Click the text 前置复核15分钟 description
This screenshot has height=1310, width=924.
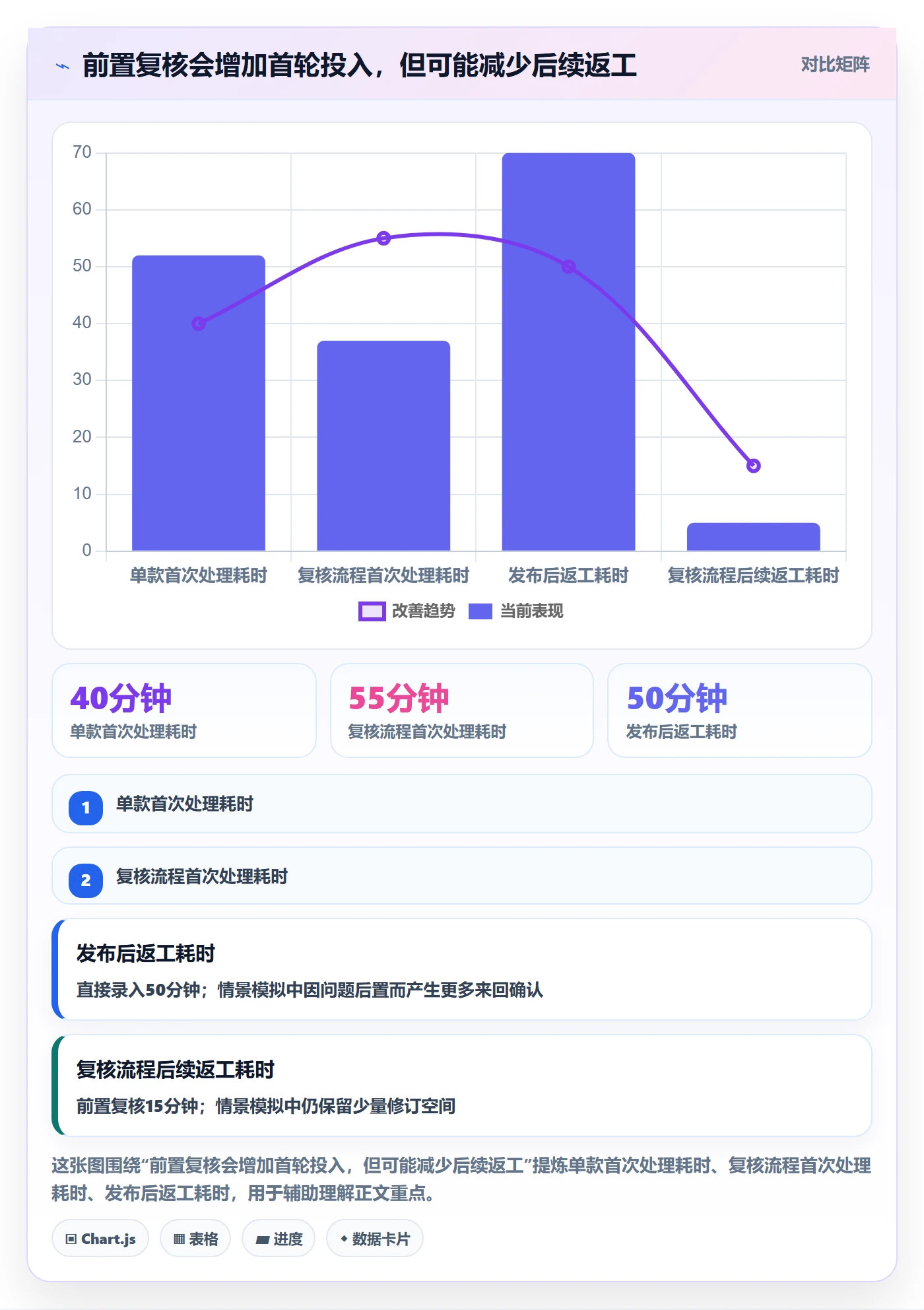[266, 1106]
